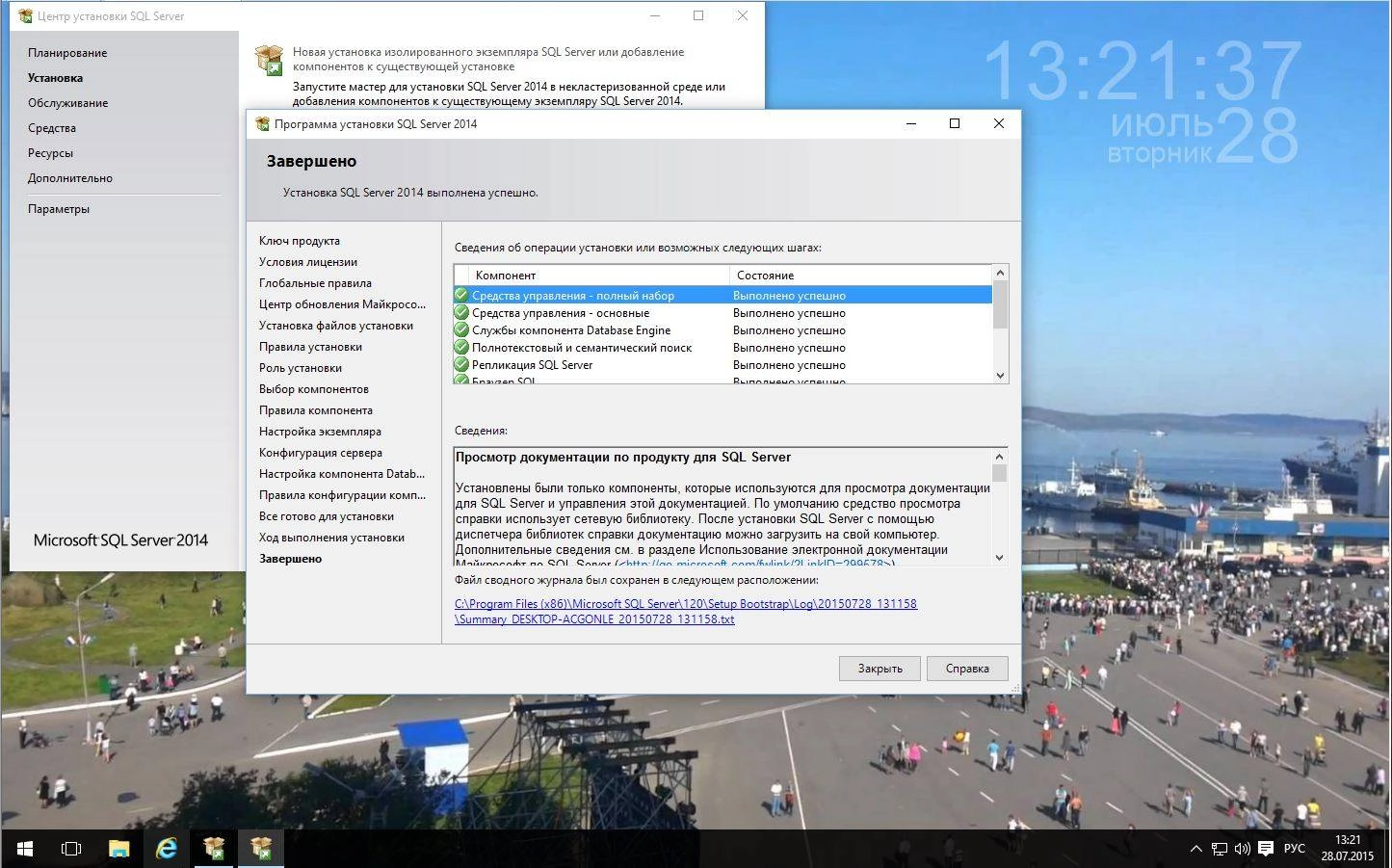Select highlighted row Средства управления - полный набор
1392x868 pixels.
click(722, 296)
